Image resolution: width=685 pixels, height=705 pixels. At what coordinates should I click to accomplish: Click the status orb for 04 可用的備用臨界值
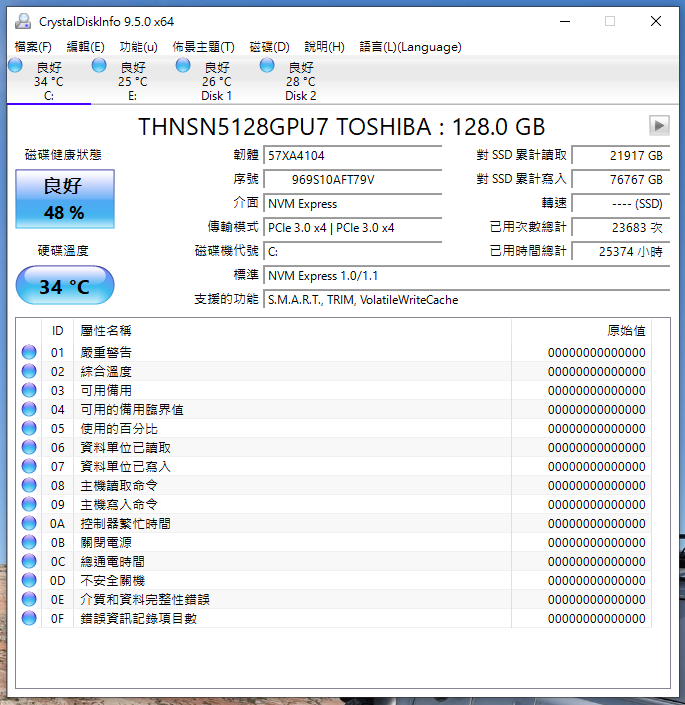[x=29, y=409]
